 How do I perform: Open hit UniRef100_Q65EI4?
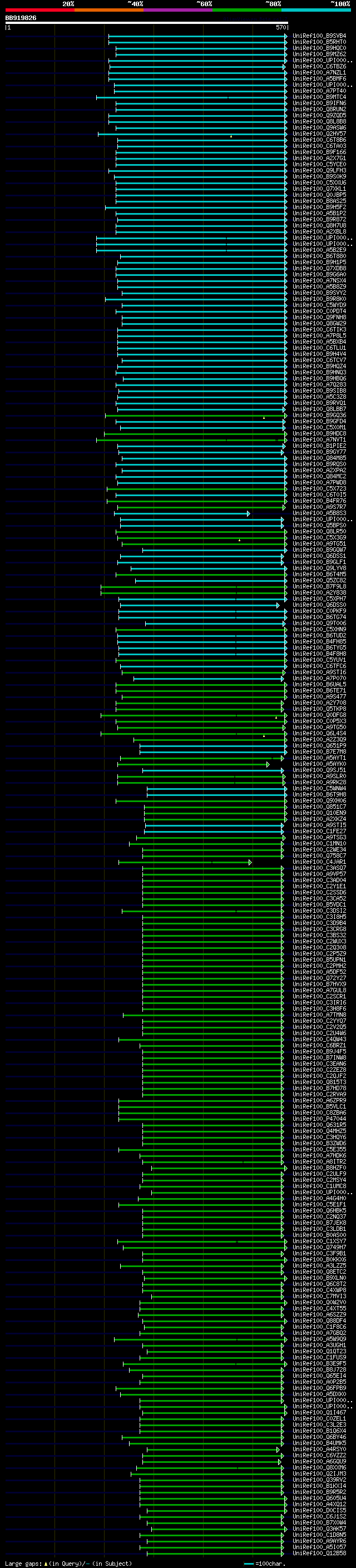319,1376
